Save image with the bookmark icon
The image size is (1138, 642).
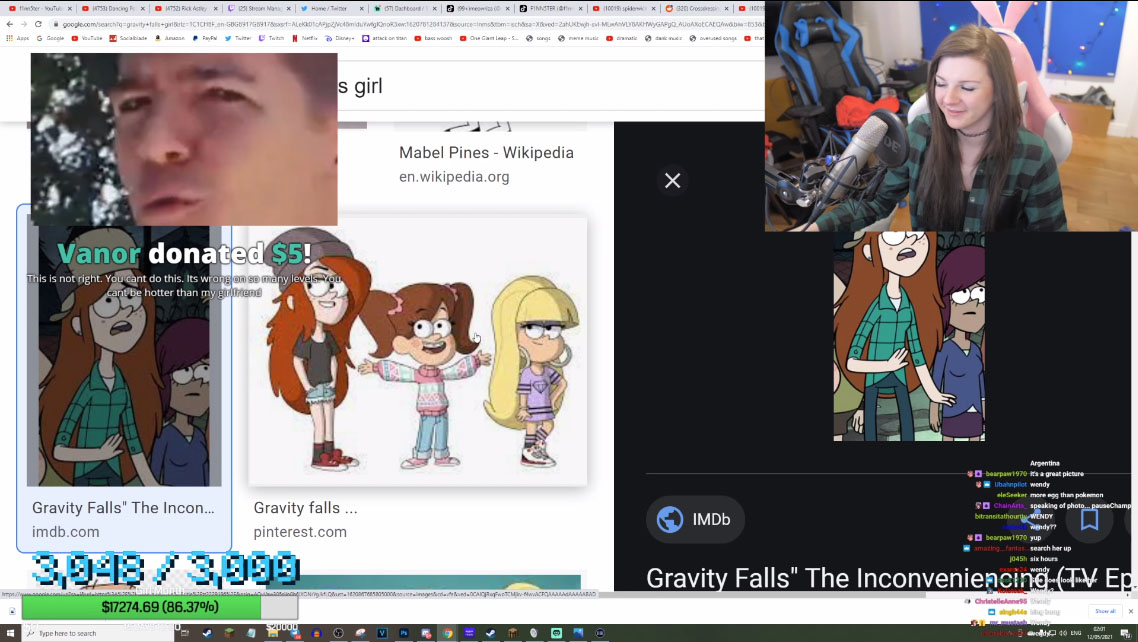coord(1089,519)
